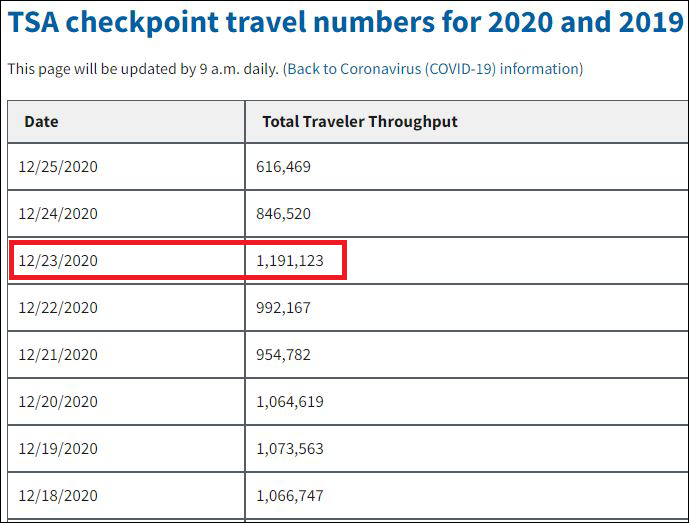Image resolution: width=689 pixels, height=523 pixels.
Task: Select the 12/25/2020 date cell
Action: [x=58, y=167]
